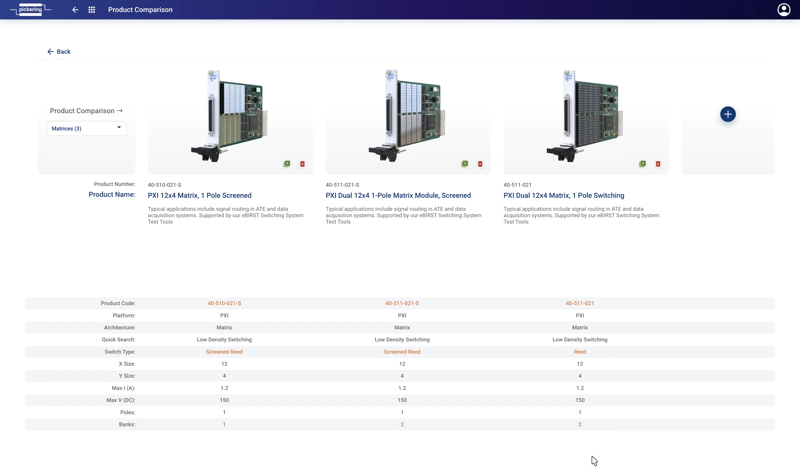Click green add icon on 40-510-021-S card

coord(287,164)
